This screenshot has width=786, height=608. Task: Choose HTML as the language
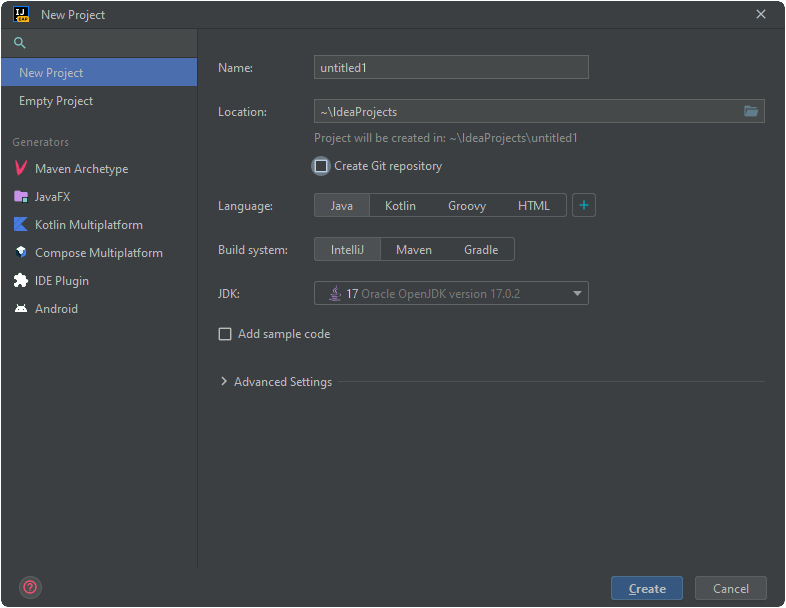pyautogui.click(x=533, y=206)
